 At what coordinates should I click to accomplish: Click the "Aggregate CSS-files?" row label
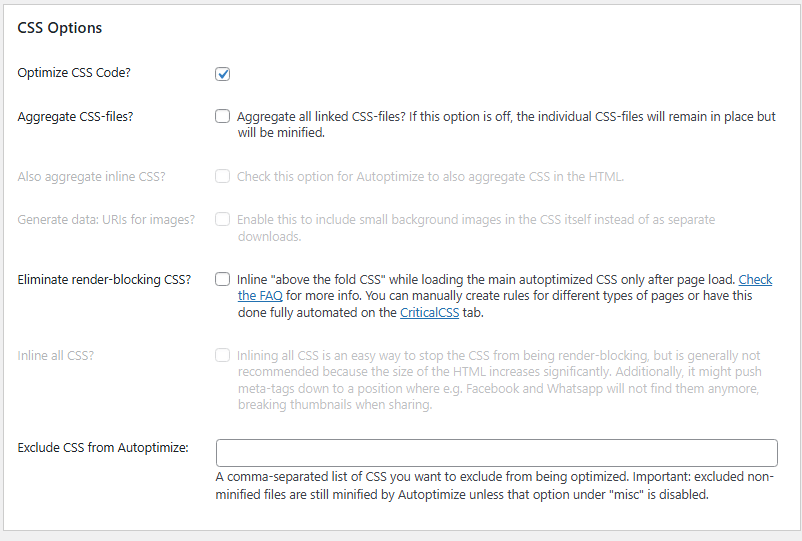pos(75,117)
